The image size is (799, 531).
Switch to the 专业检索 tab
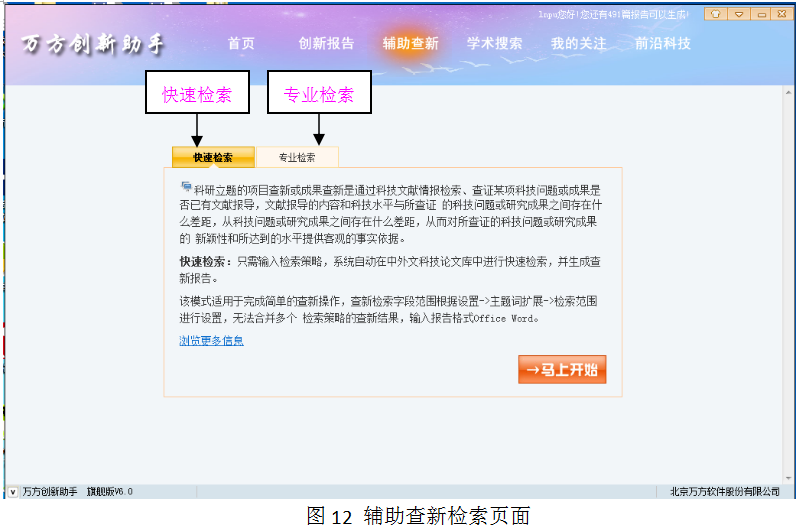pyautogui.click(x=297, y=157)
